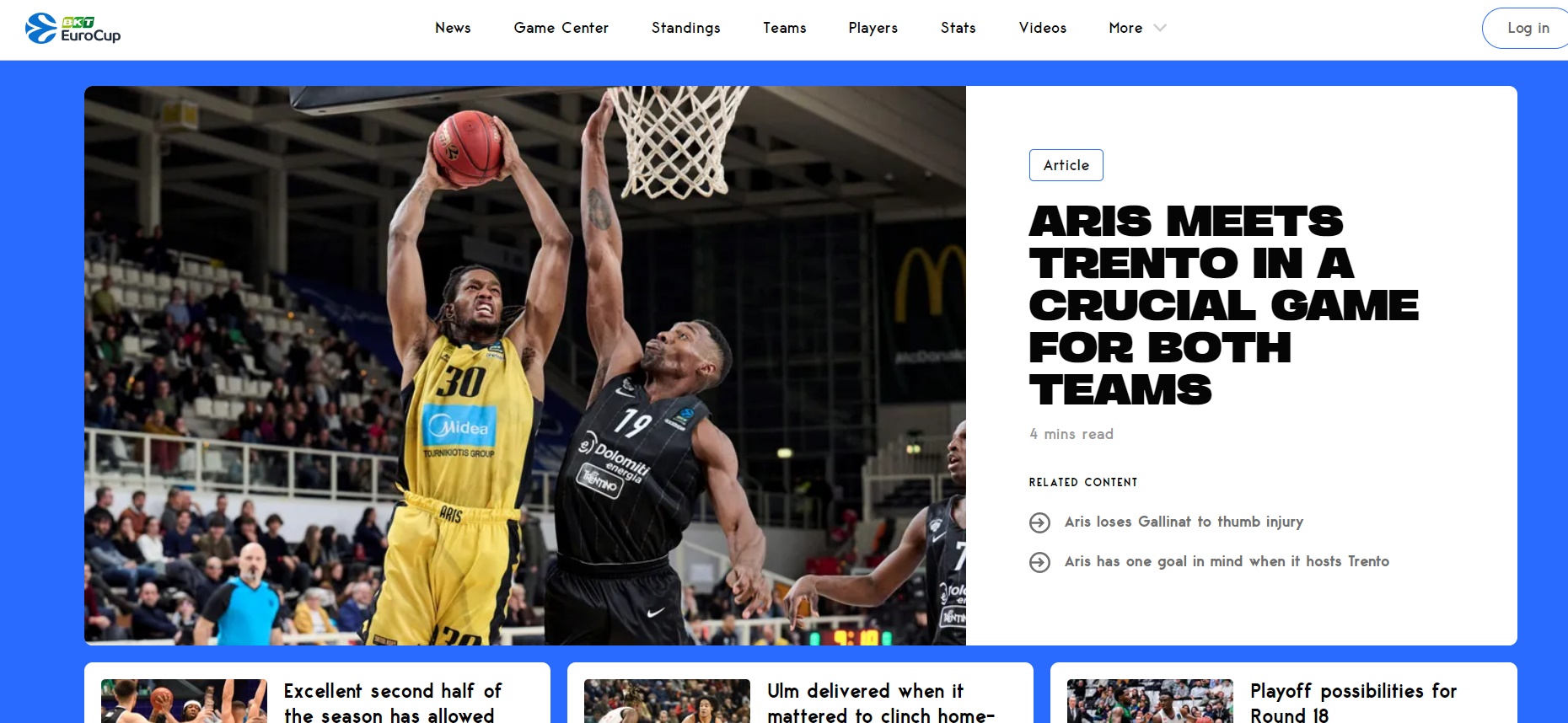
Task: View the Stats page
Action: (958, 28)
